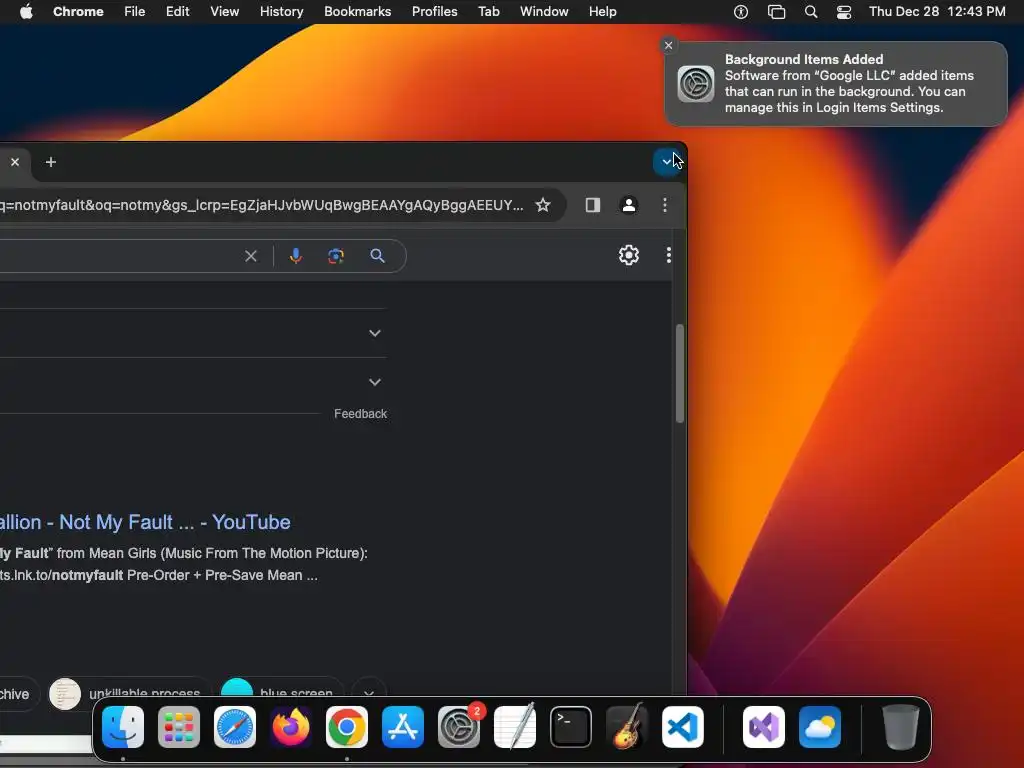Viewport: 1024px width, 768px height.
Task: Expand more suggestion chips arrow
Action: click(x=369, y=694)
